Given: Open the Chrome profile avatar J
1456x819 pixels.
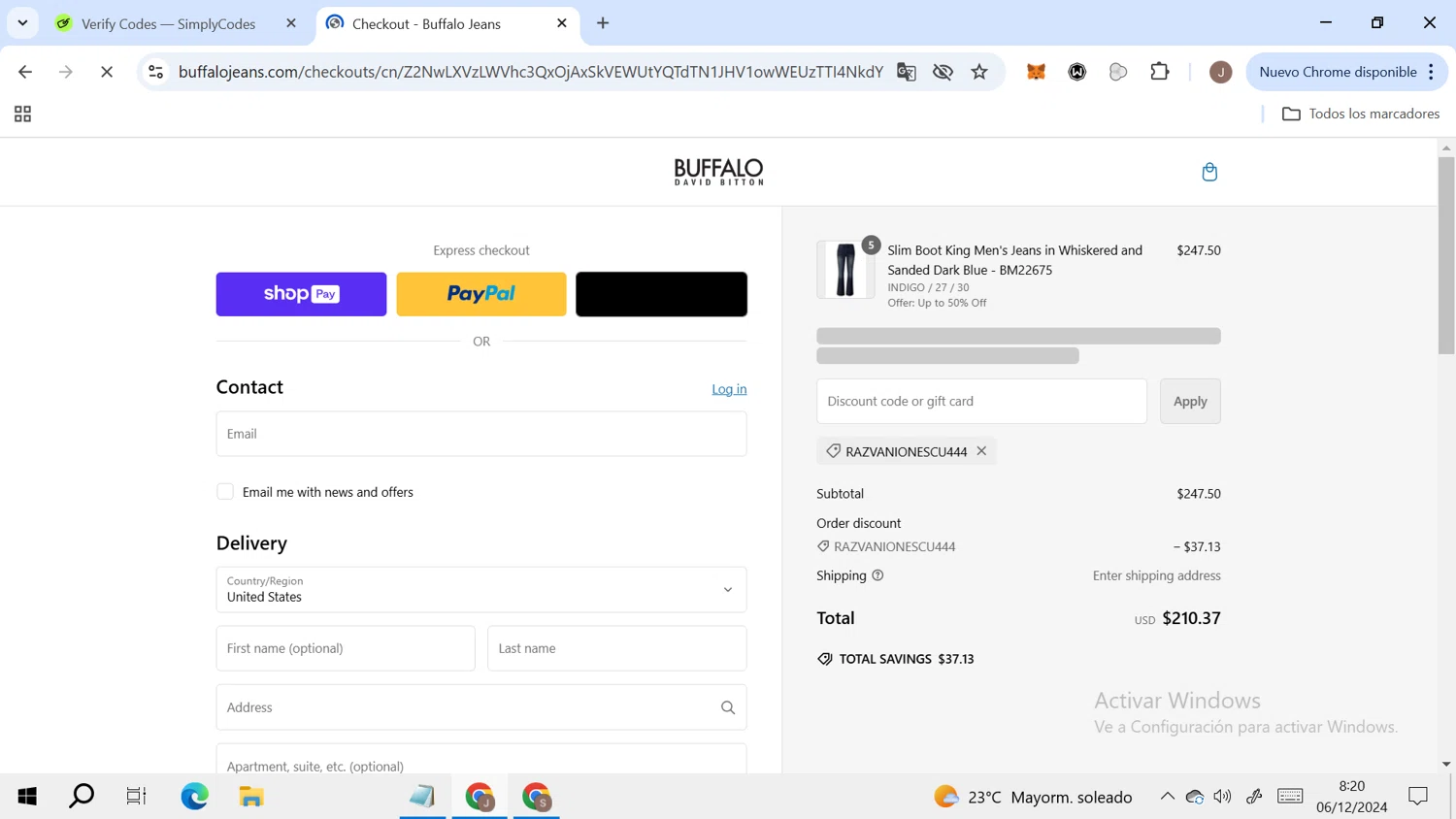Looking at the screenshot, I should 1220,72.
